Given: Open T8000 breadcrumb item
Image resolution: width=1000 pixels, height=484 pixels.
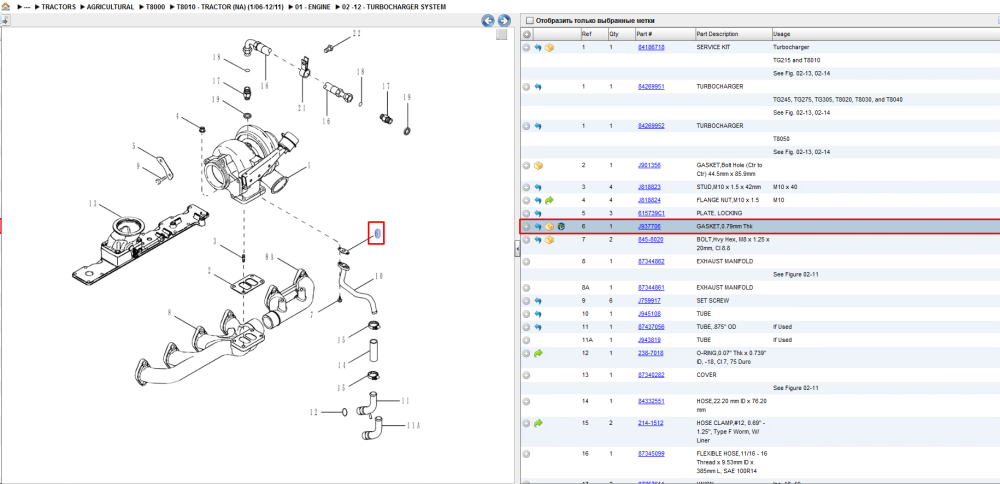Looking at the screenshot, I should (155, 6).
